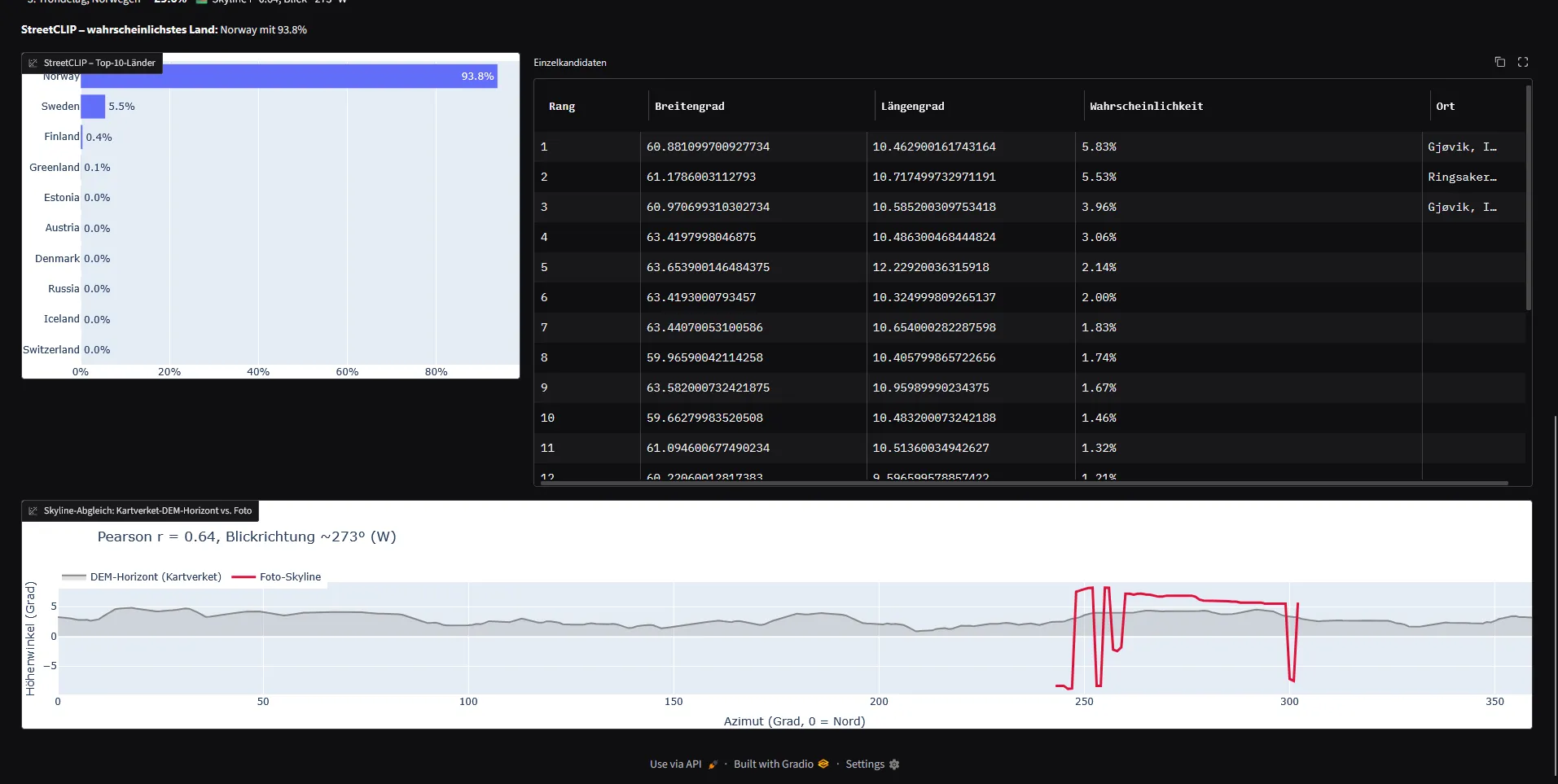The height and width of the screenshot is (784, 1558).
Task: Toggle Foto-Skyline legend entry
Action: (277, 576)
